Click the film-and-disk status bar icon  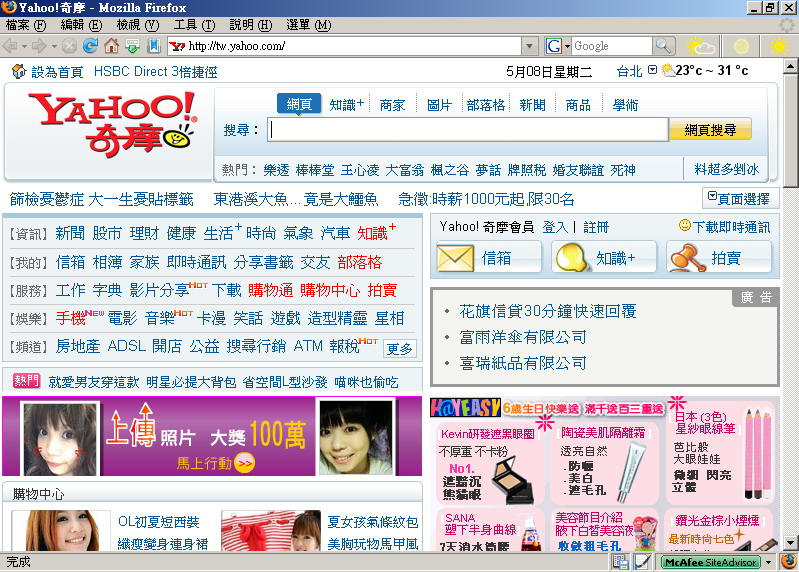pos(621,562)
